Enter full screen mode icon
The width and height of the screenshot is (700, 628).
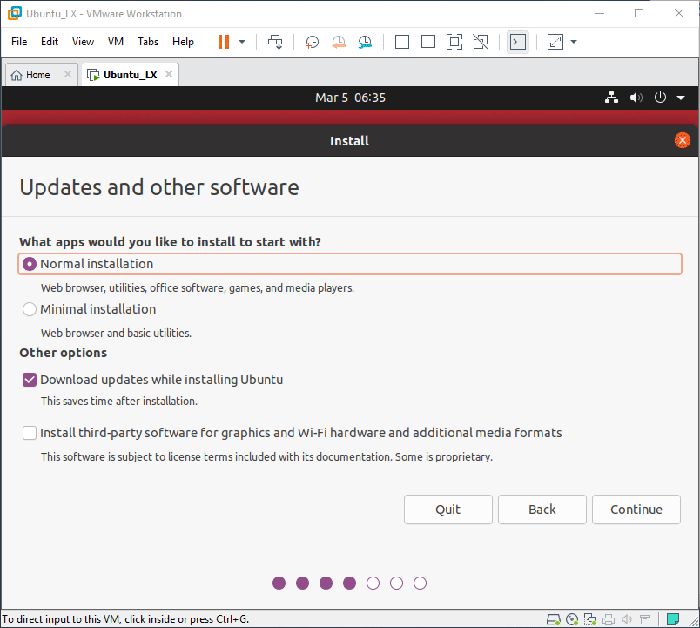pyautogui.click(x=454, y=42)
